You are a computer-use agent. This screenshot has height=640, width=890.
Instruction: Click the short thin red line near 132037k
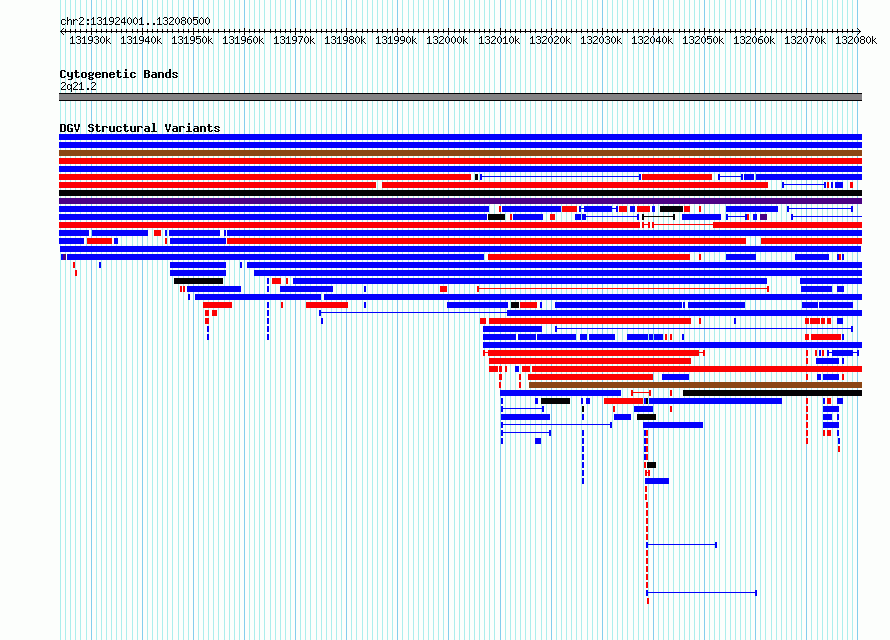pyautogui.click(x=641, y=393)
